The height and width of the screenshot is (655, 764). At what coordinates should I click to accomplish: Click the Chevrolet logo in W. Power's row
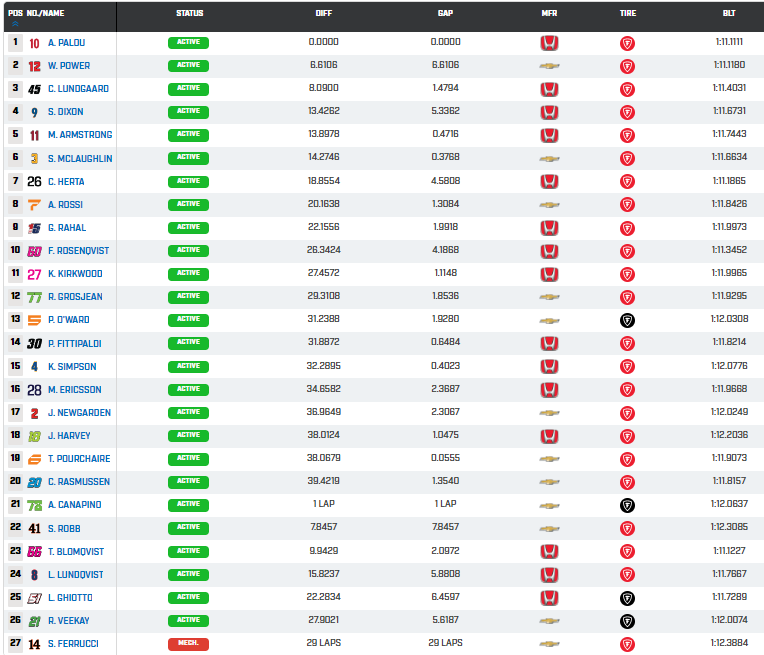(549, 66)
